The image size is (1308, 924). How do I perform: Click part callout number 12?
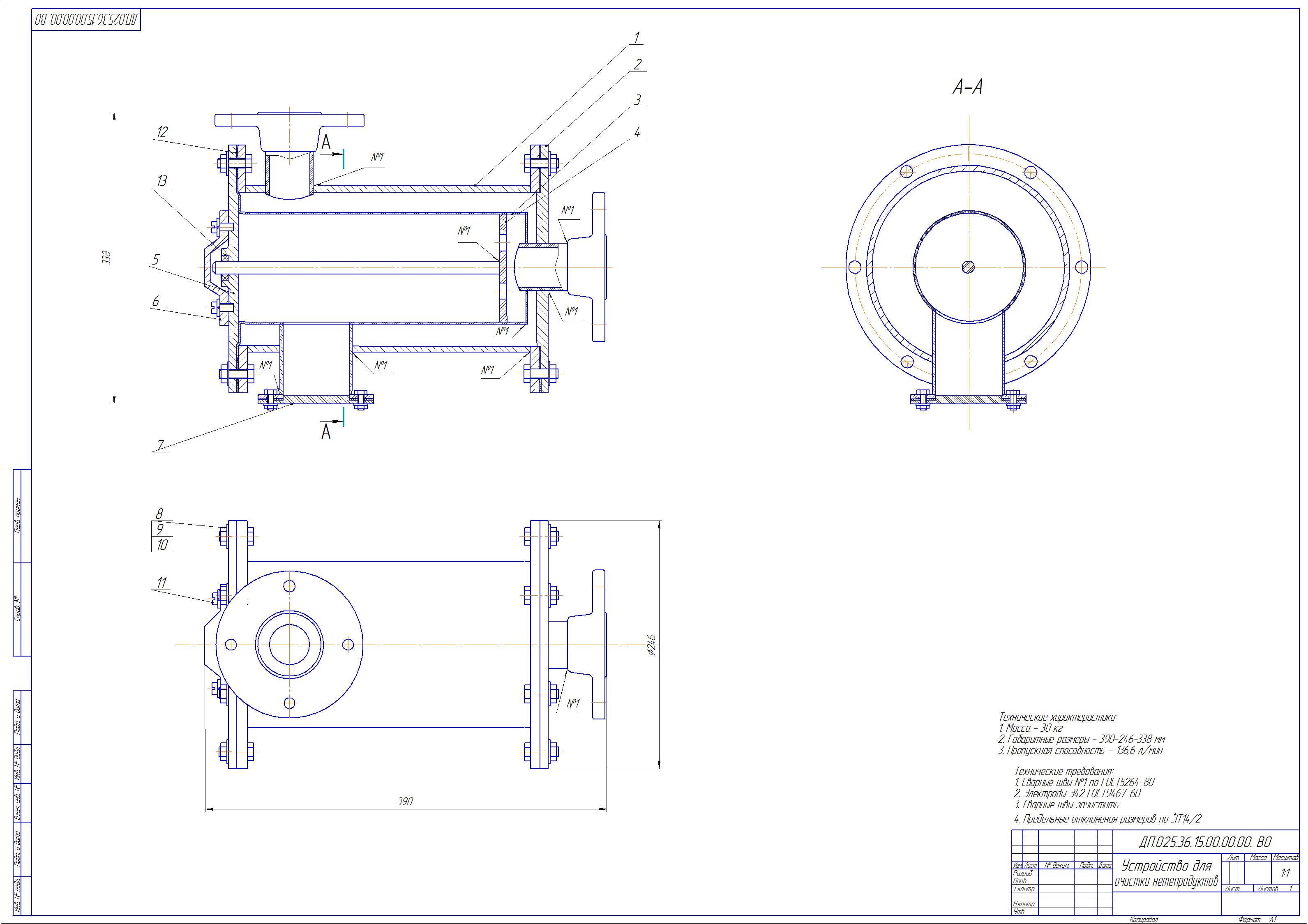tap(162, 132)
